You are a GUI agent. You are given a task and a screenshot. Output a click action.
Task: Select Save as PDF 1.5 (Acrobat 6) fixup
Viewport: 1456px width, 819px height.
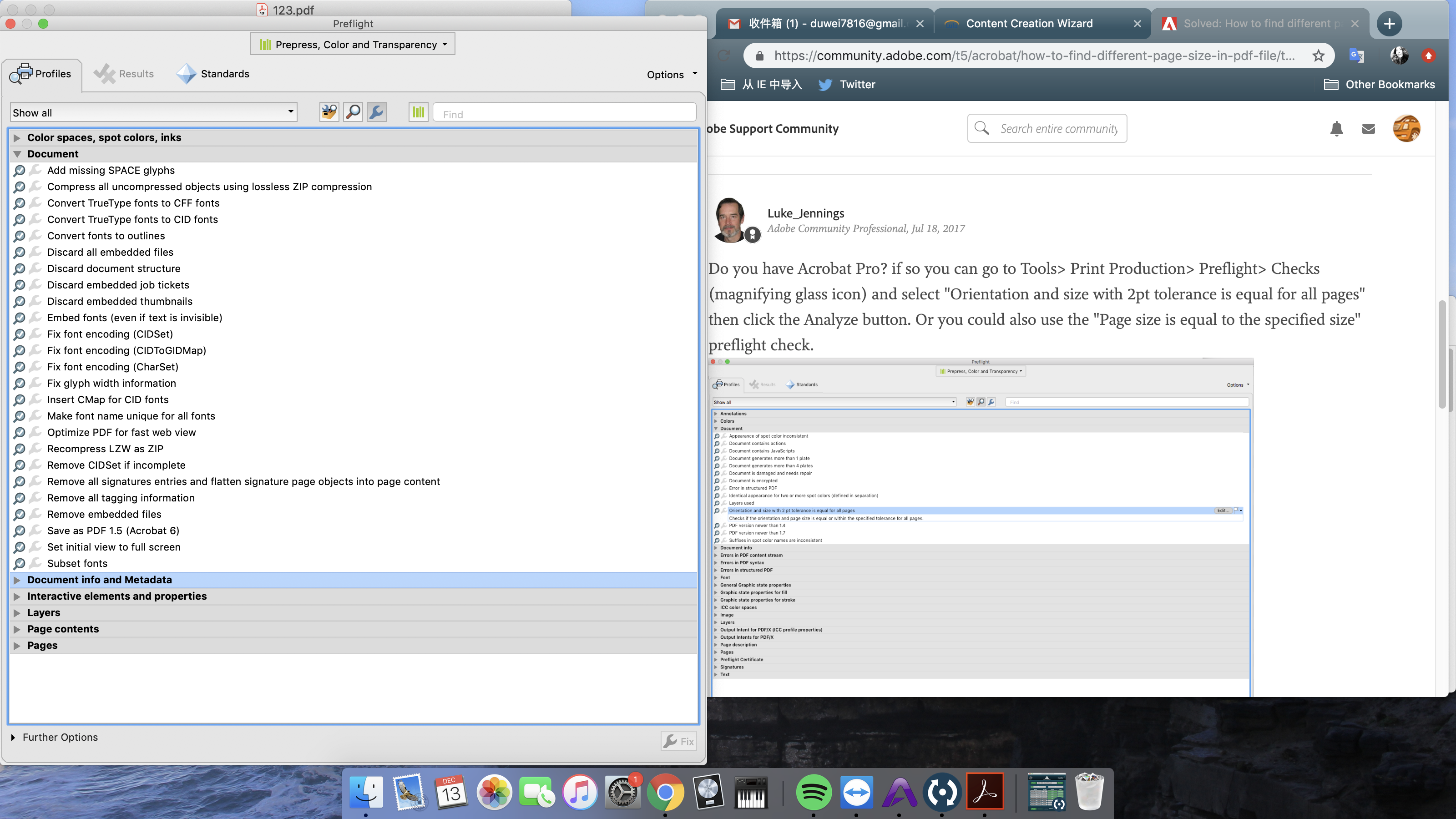113,531
